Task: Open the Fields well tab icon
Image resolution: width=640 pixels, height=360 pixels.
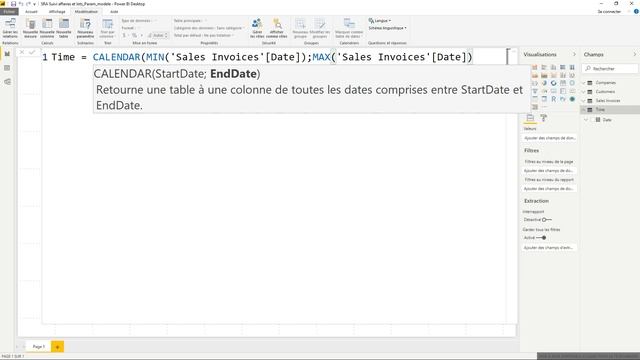Action: (x=530, y=118)
